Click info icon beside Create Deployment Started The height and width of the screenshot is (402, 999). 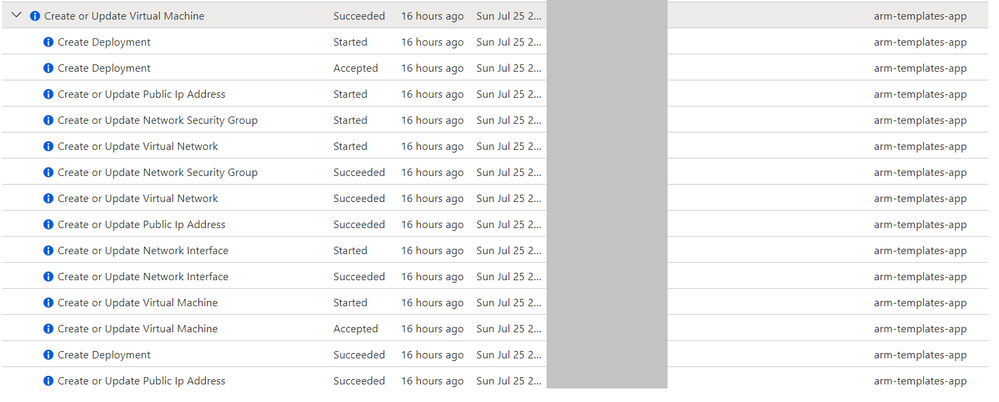pos(48,42)
